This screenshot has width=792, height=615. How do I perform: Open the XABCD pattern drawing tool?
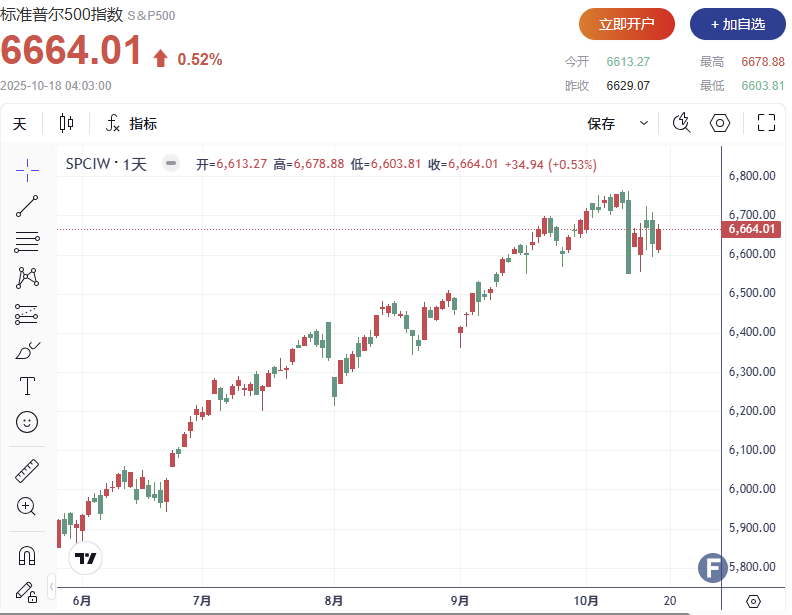pyautogui.click(x=27, y=277)
